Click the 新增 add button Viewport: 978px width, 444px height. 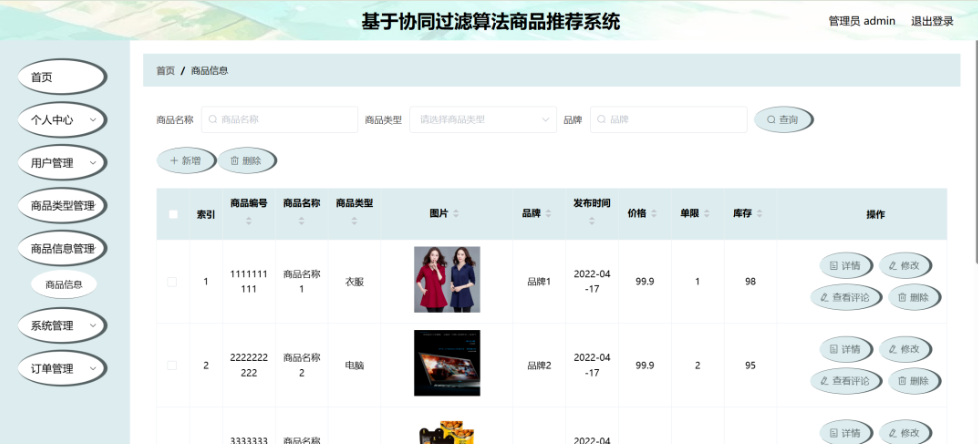click(186, 160)
